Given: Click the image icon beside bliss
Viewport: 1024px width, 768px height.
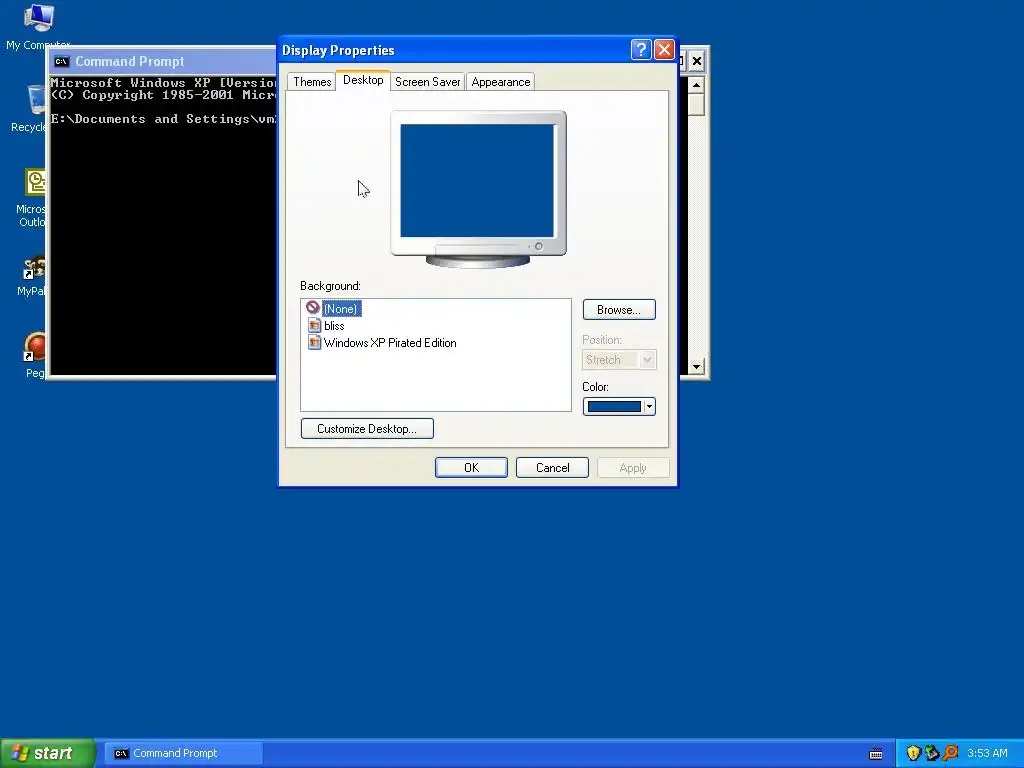Looking at the screenshot, I should coord(314,325).
